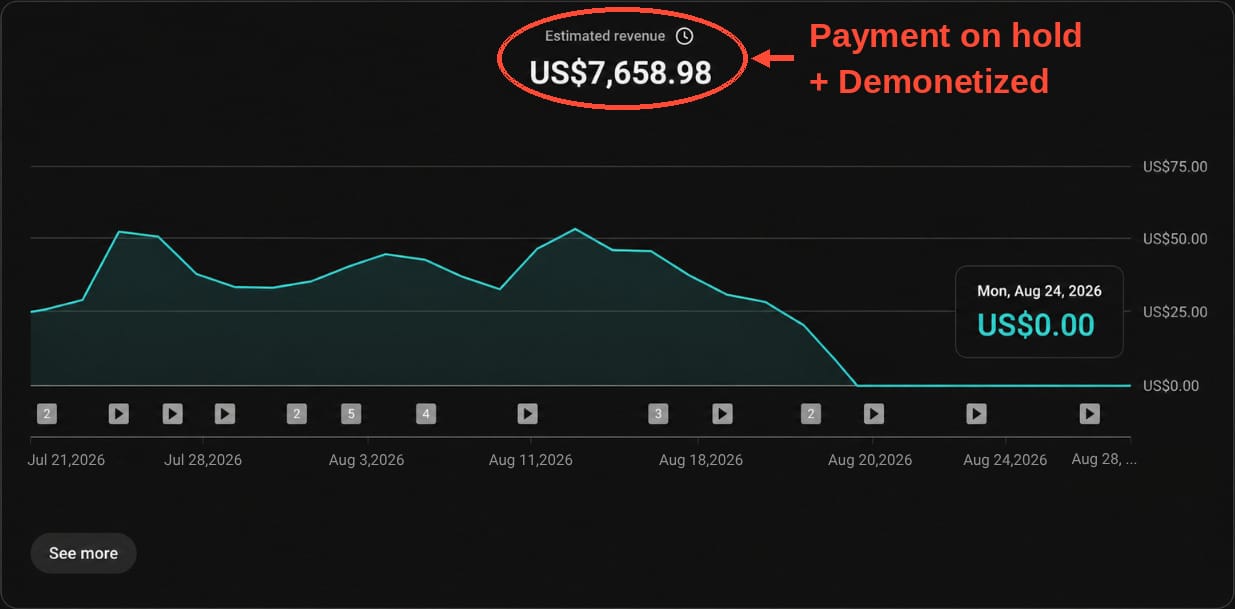This screenshot has height=609, width=1235.
Task: Open the video marker badge showing 5
Action: [x=350, y=413]
